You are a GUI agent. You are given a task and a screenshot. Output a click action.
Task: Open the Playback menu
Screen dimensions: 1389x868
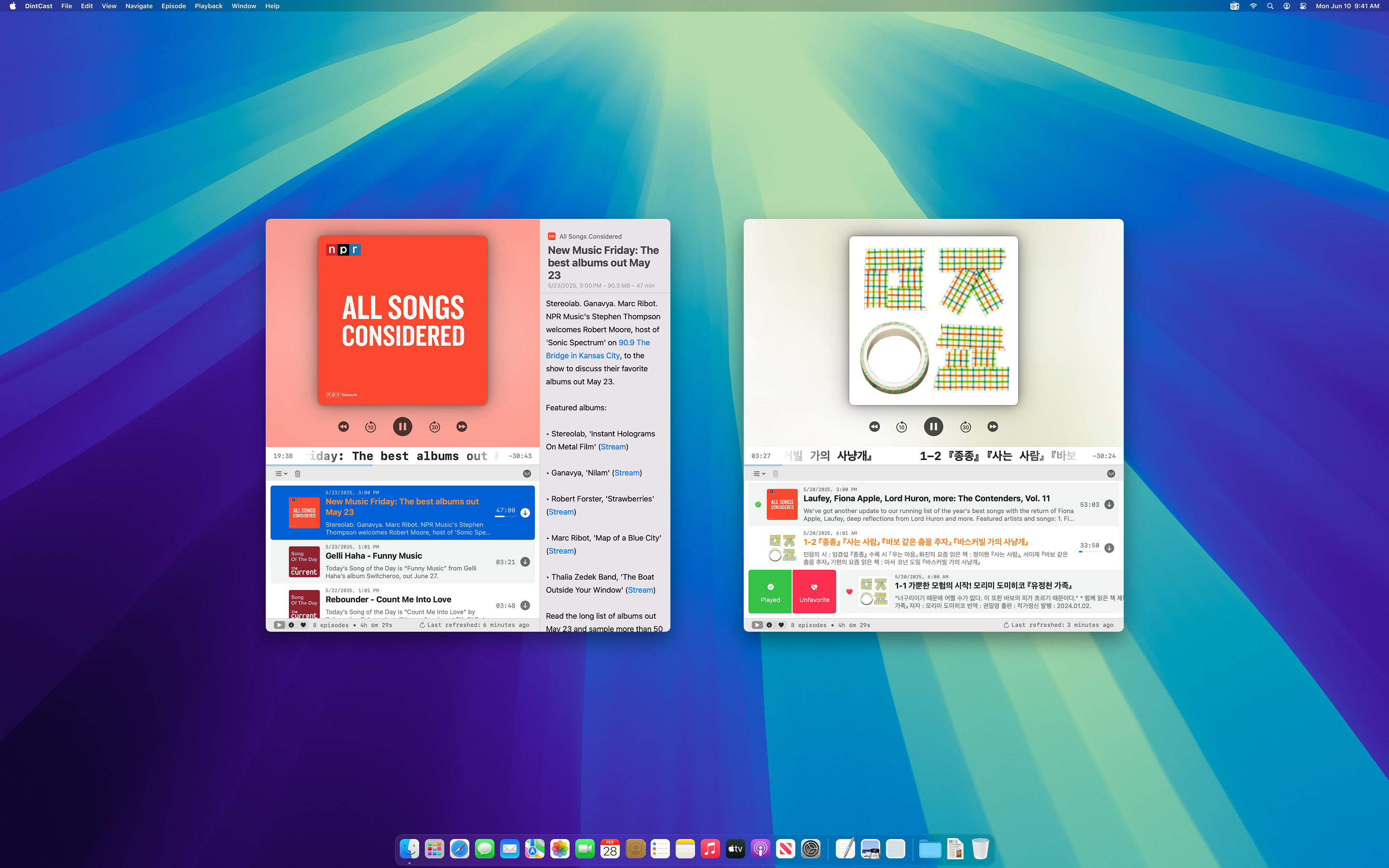coord(208,6)
